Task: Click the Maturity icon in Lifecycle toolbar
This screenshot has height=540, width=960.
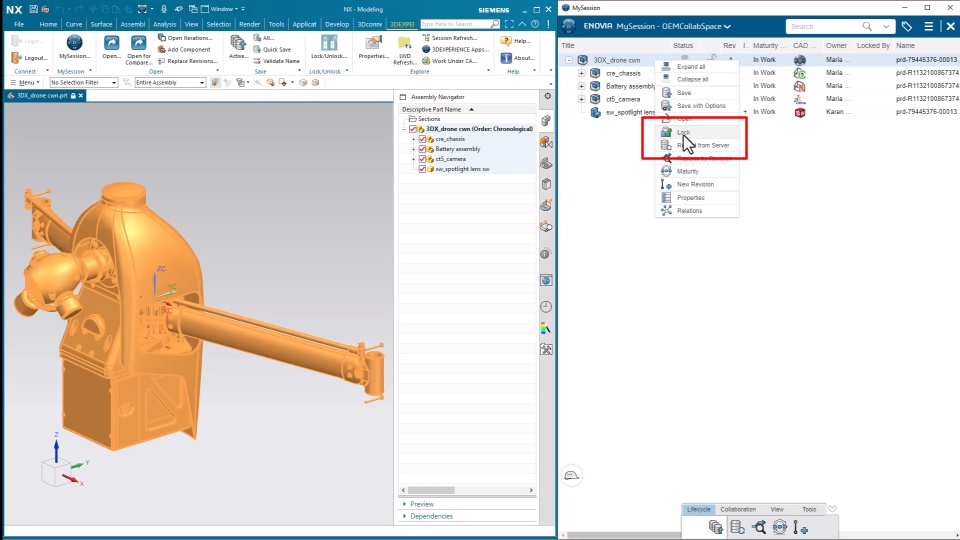Action: point(779,527)
